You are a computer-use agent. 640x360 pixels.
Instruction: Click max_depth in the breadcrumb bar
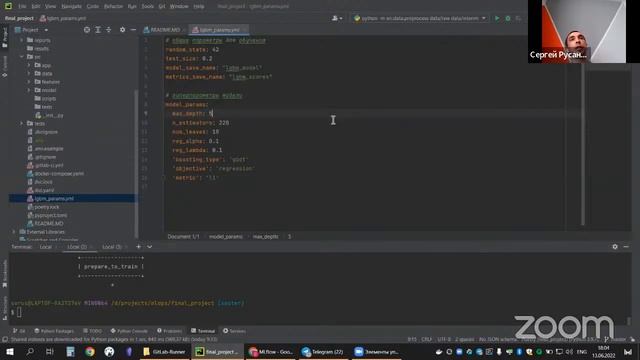(265, 237)
